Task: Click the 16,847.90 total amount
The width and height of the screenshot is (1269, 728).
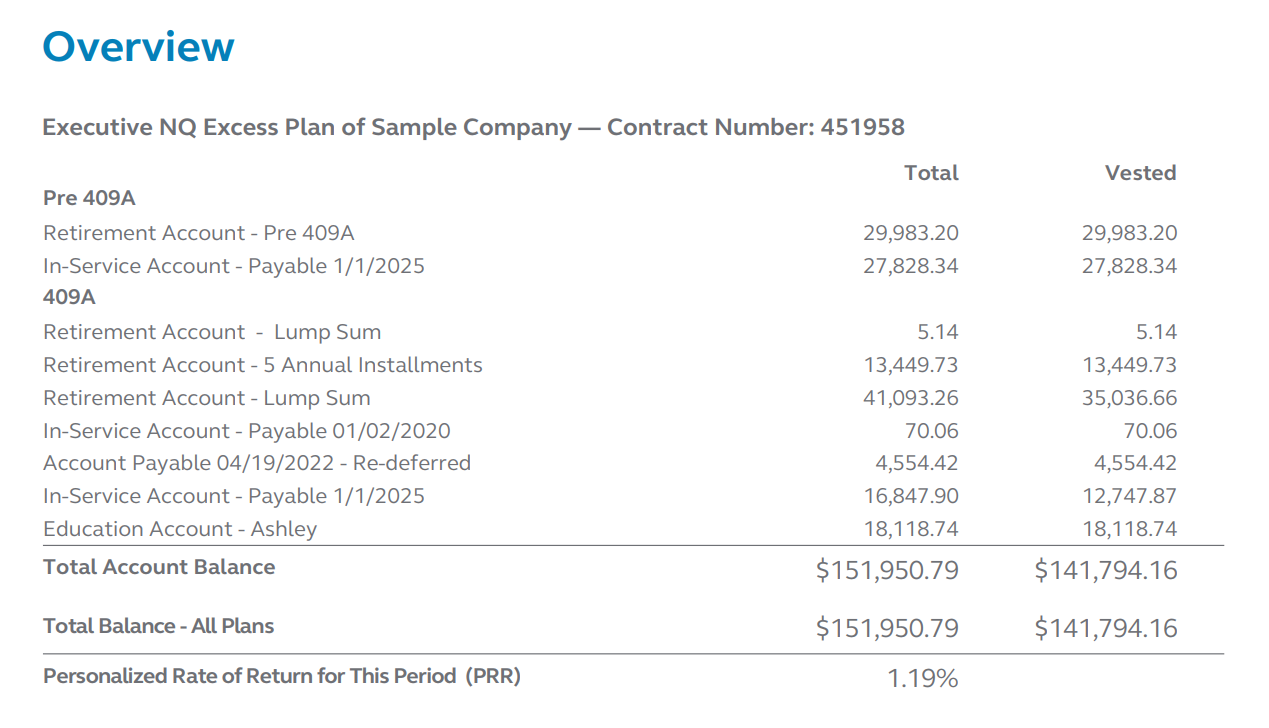Action: [910, 496]
